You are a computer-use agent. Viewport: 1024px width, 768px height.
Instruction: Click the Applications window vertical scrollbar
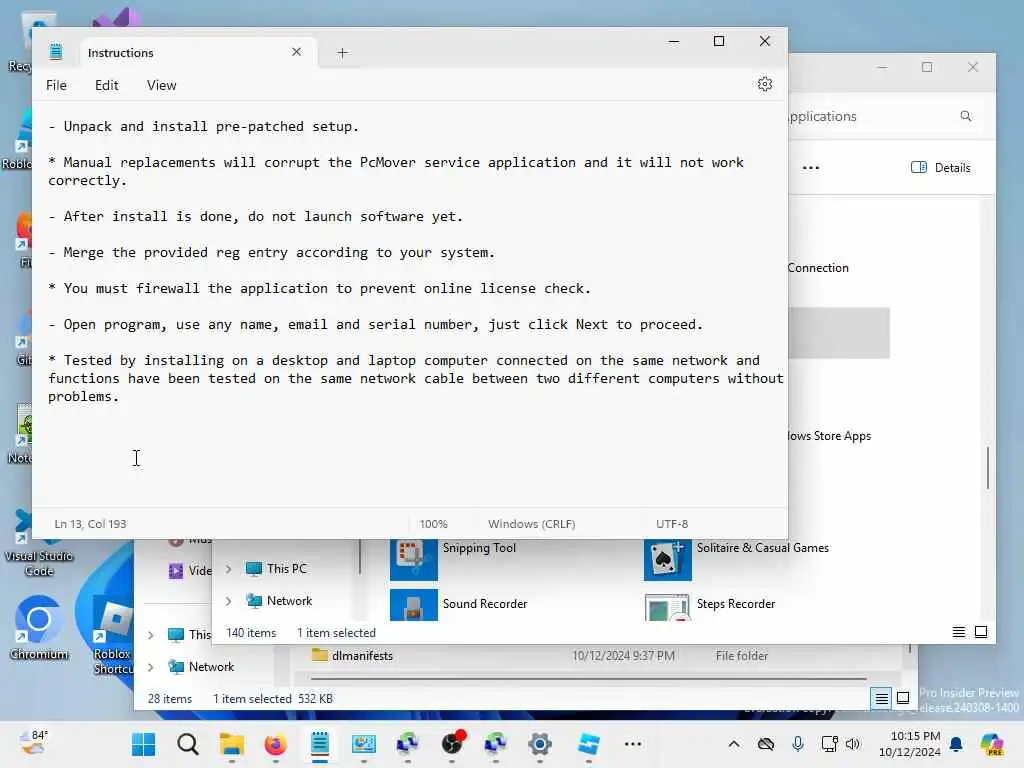987,468
